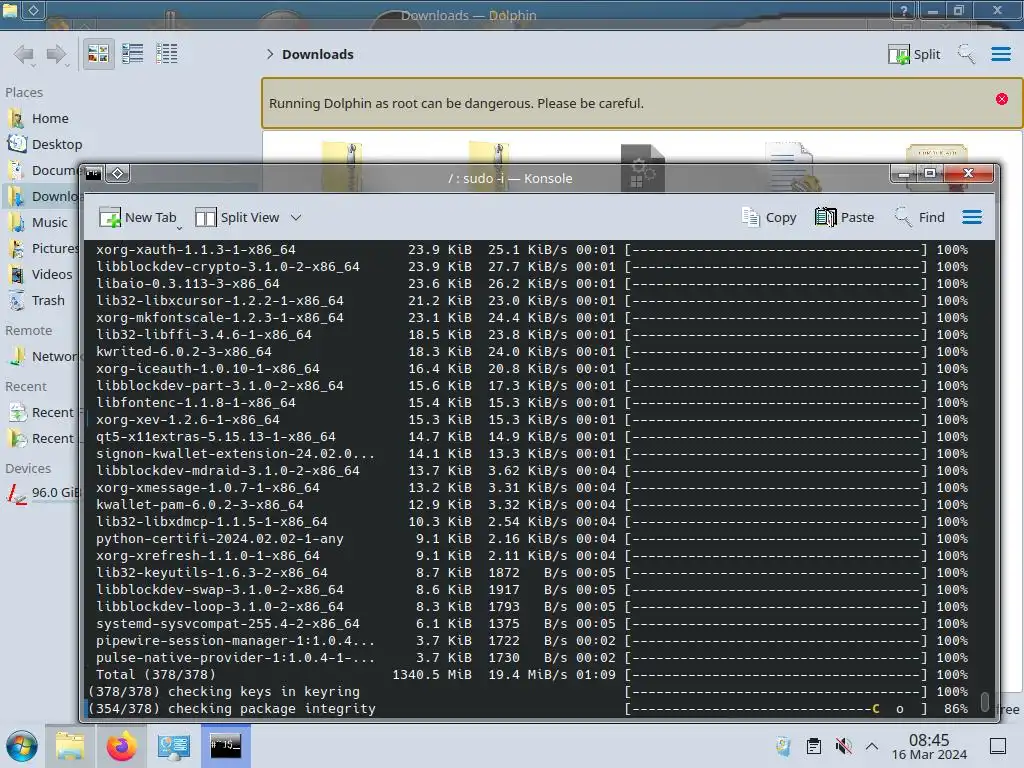Viewport: 1024px width, 768px height.
Task: Open Dolphin hamburger menu
Action: pos(1000,54)
